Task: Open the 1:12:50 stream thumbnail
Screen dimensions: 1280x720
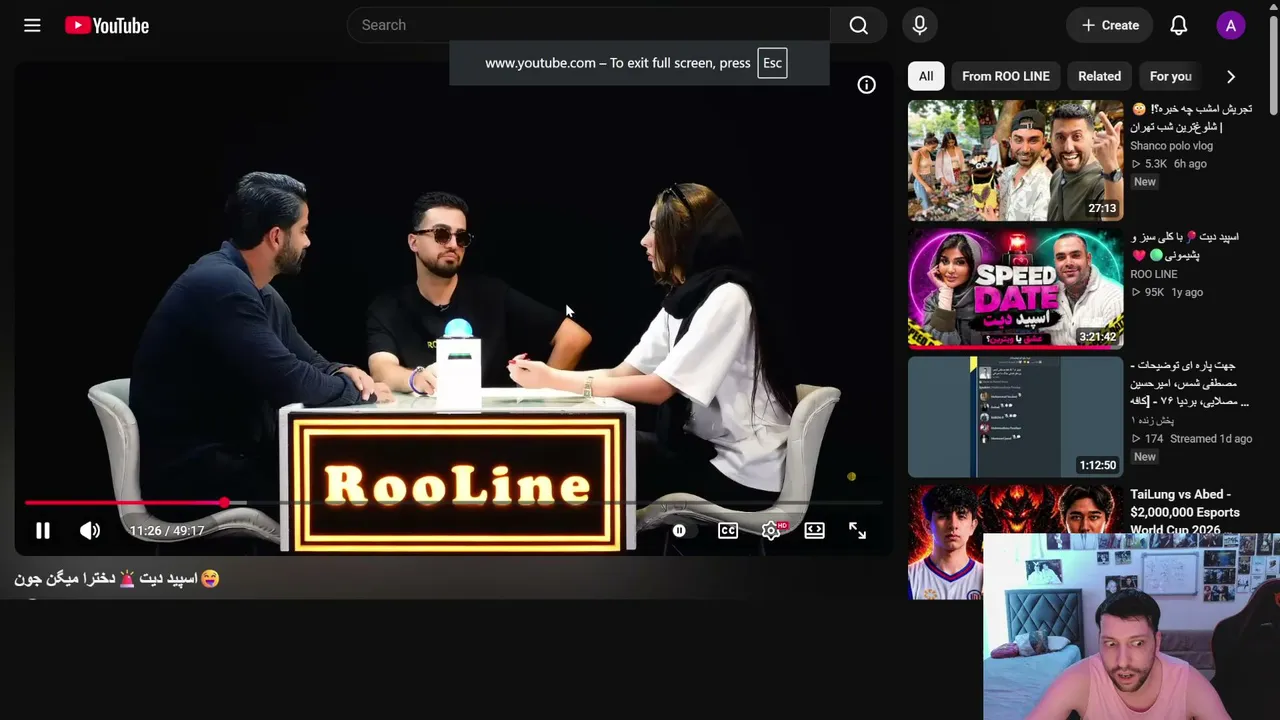Action: [x=1015, y=417]
